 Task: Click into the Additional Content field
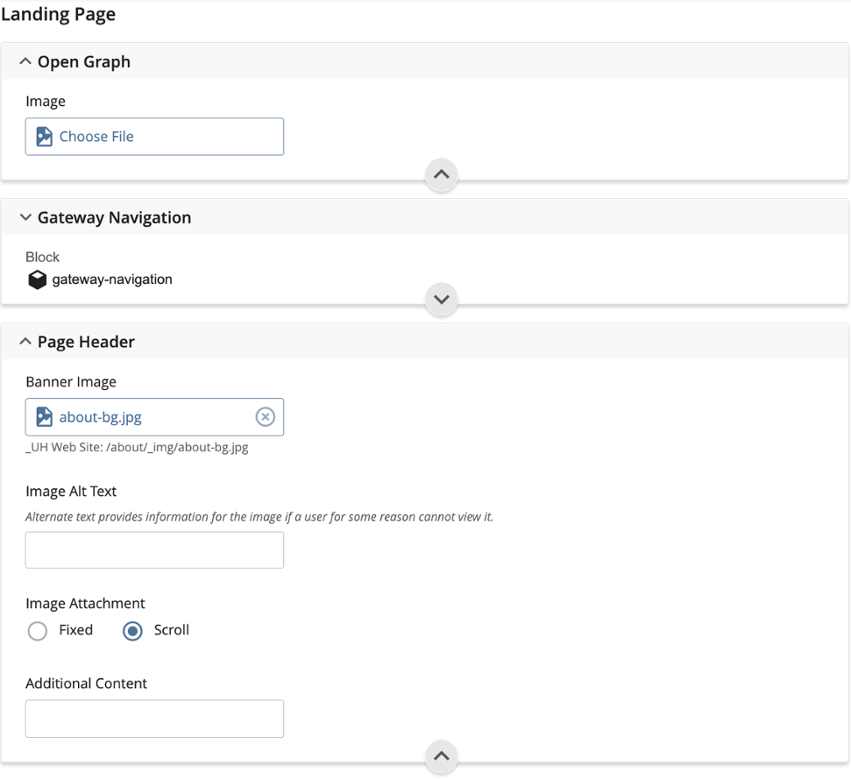[x=154, y=719]
